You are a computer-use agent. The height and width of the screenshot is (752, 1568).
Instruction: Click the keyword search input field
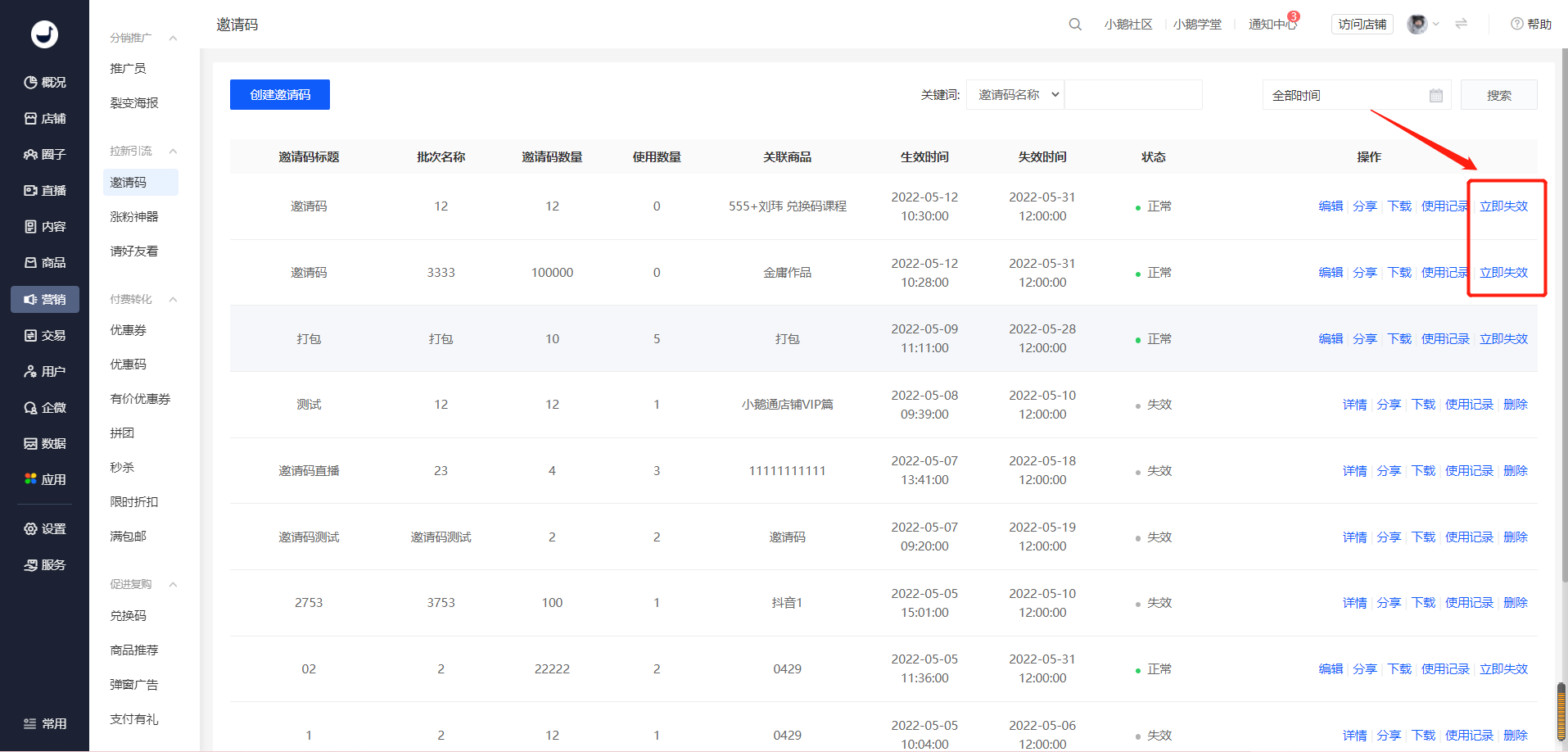tap(1133, 94)
